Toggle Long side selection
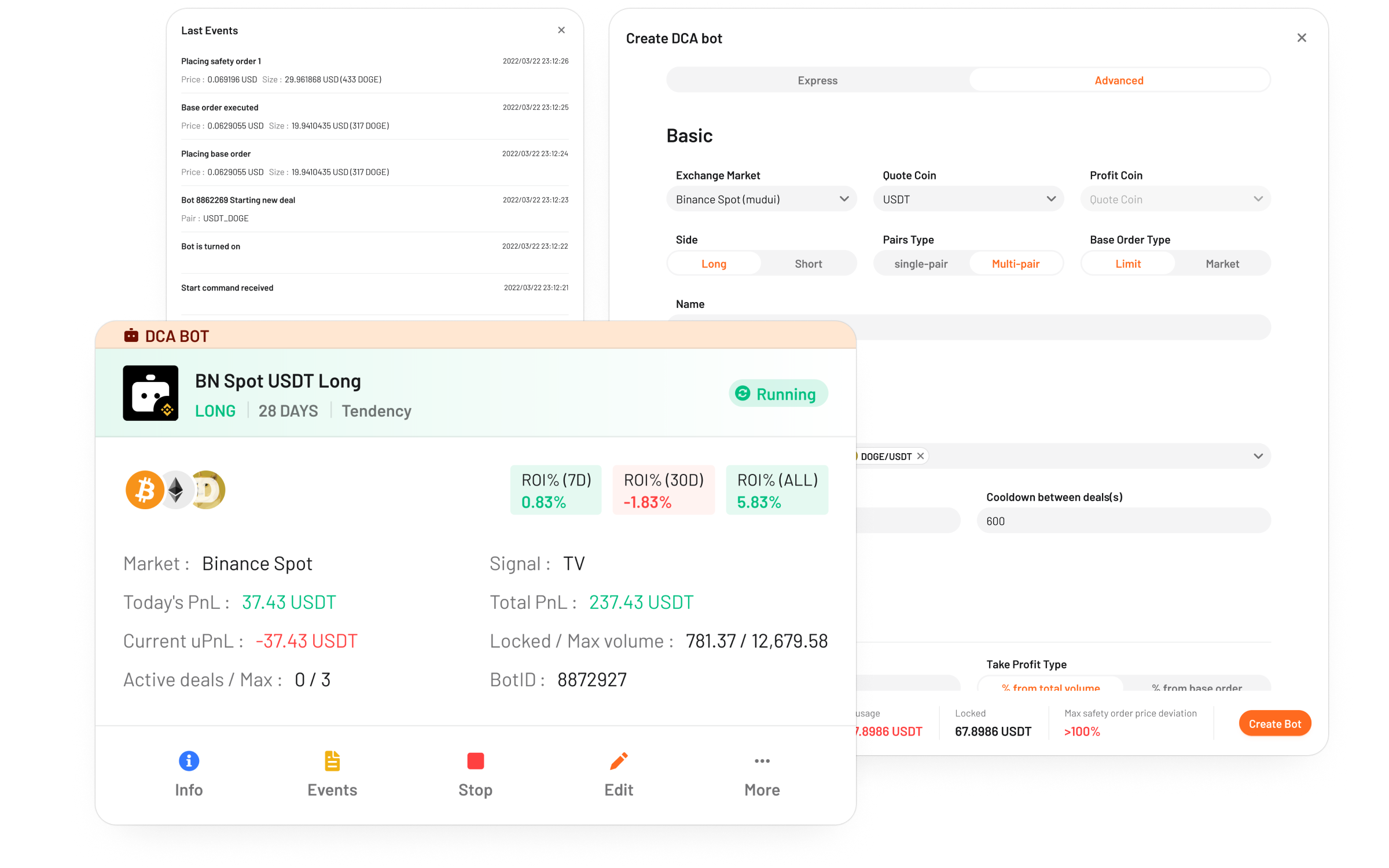This screenshot has width=1389, height=868. pos(714,263)
